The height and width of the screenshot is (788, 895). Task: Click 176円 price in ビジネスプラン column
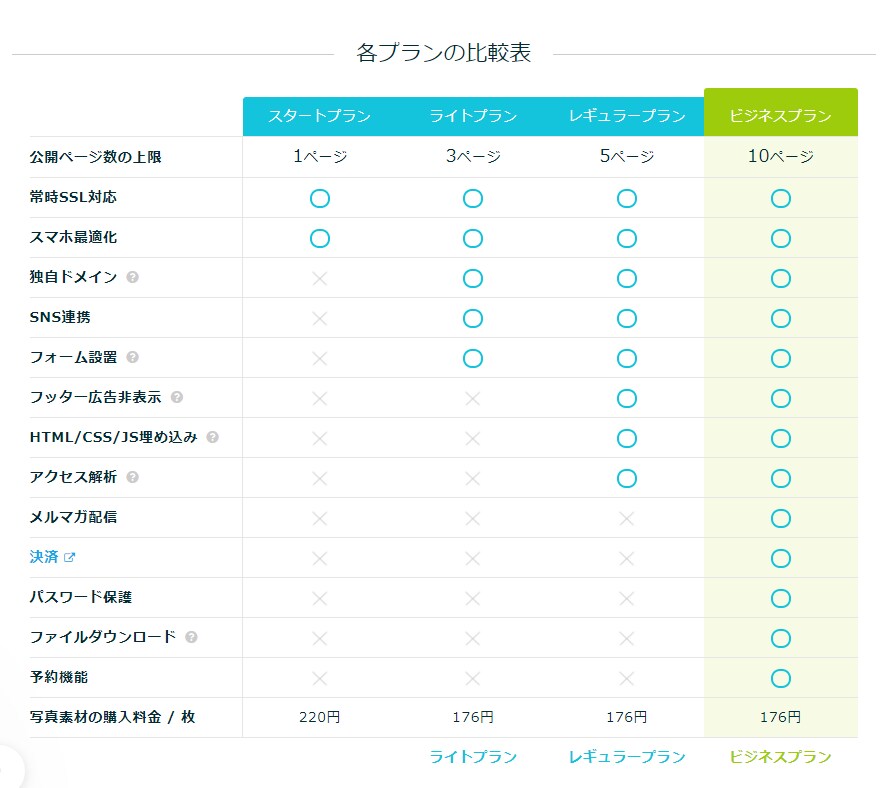[781, 717]
